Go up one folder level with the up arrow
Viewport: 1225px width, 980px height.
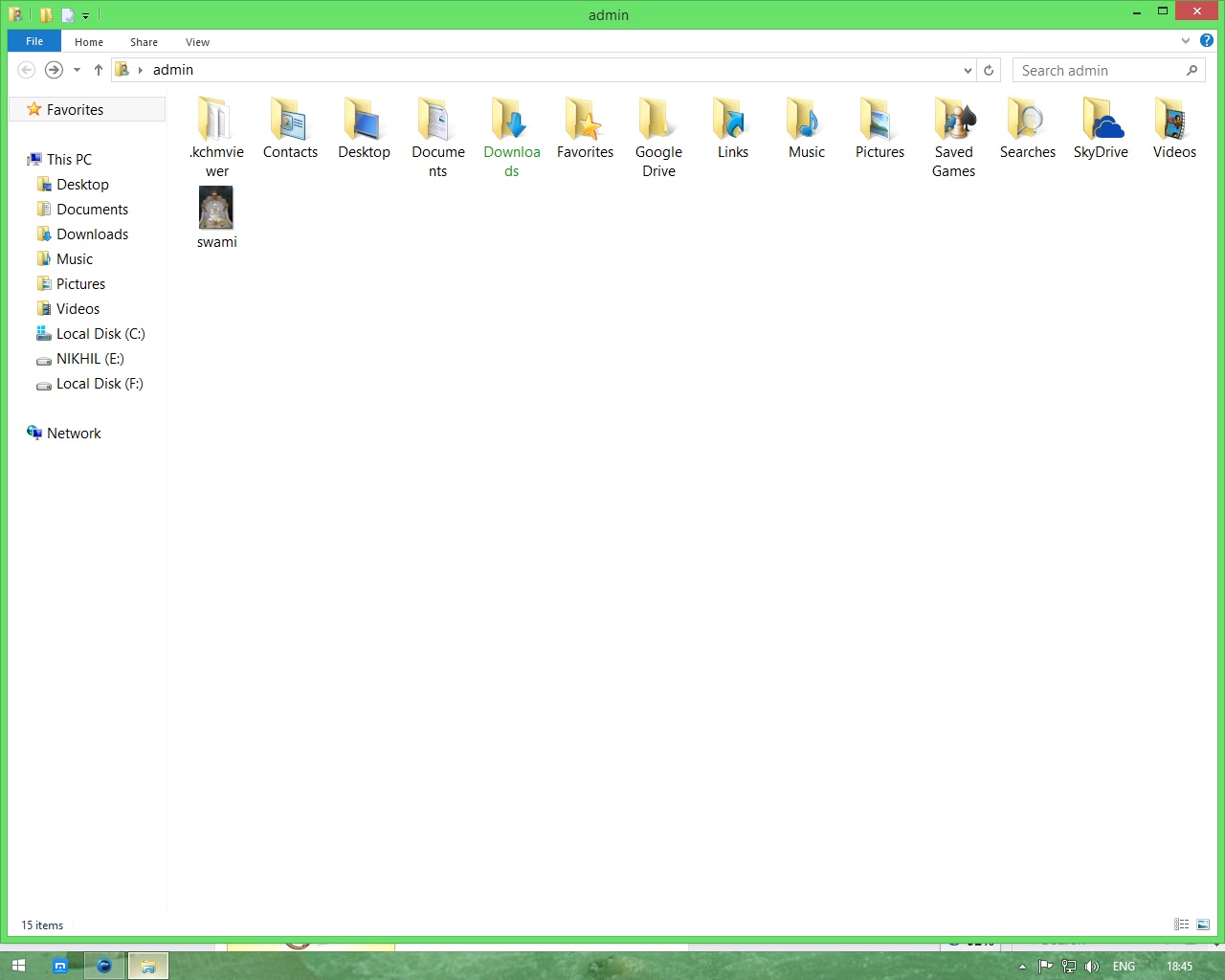pyautogui.click(x=99, y=70)
